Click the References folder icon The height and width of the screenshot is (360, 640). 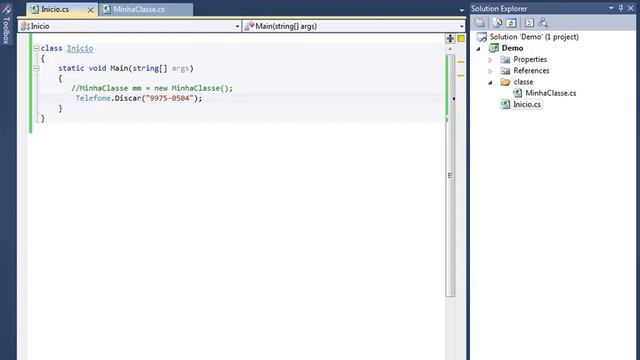(x=505, y=71)
